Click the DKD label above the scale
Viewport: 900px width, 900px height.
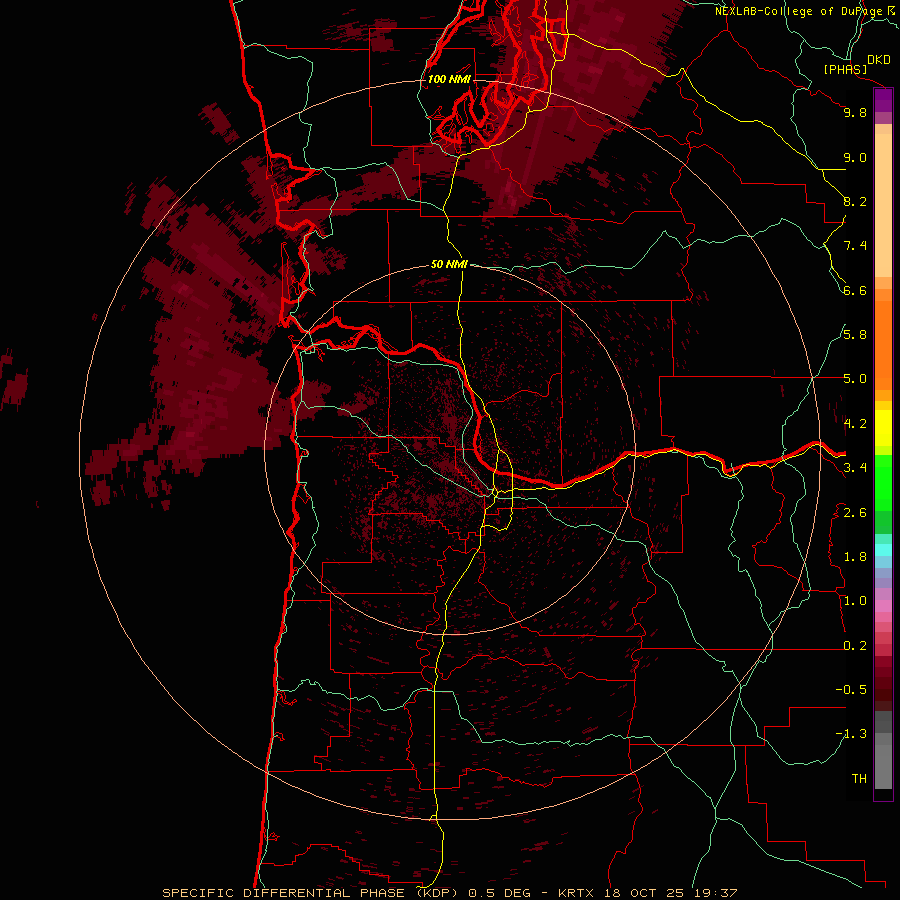coord(879,59)
